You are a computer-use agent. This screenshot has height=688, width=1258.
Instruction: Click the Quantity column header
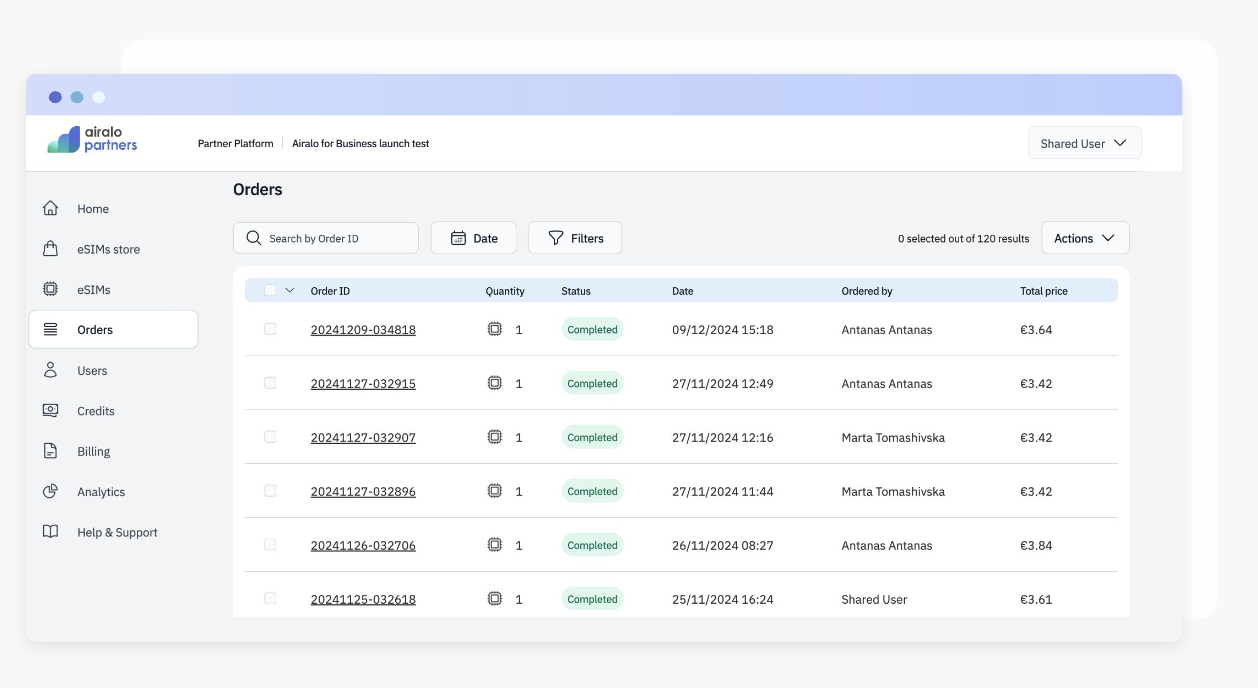click(505, 291)
